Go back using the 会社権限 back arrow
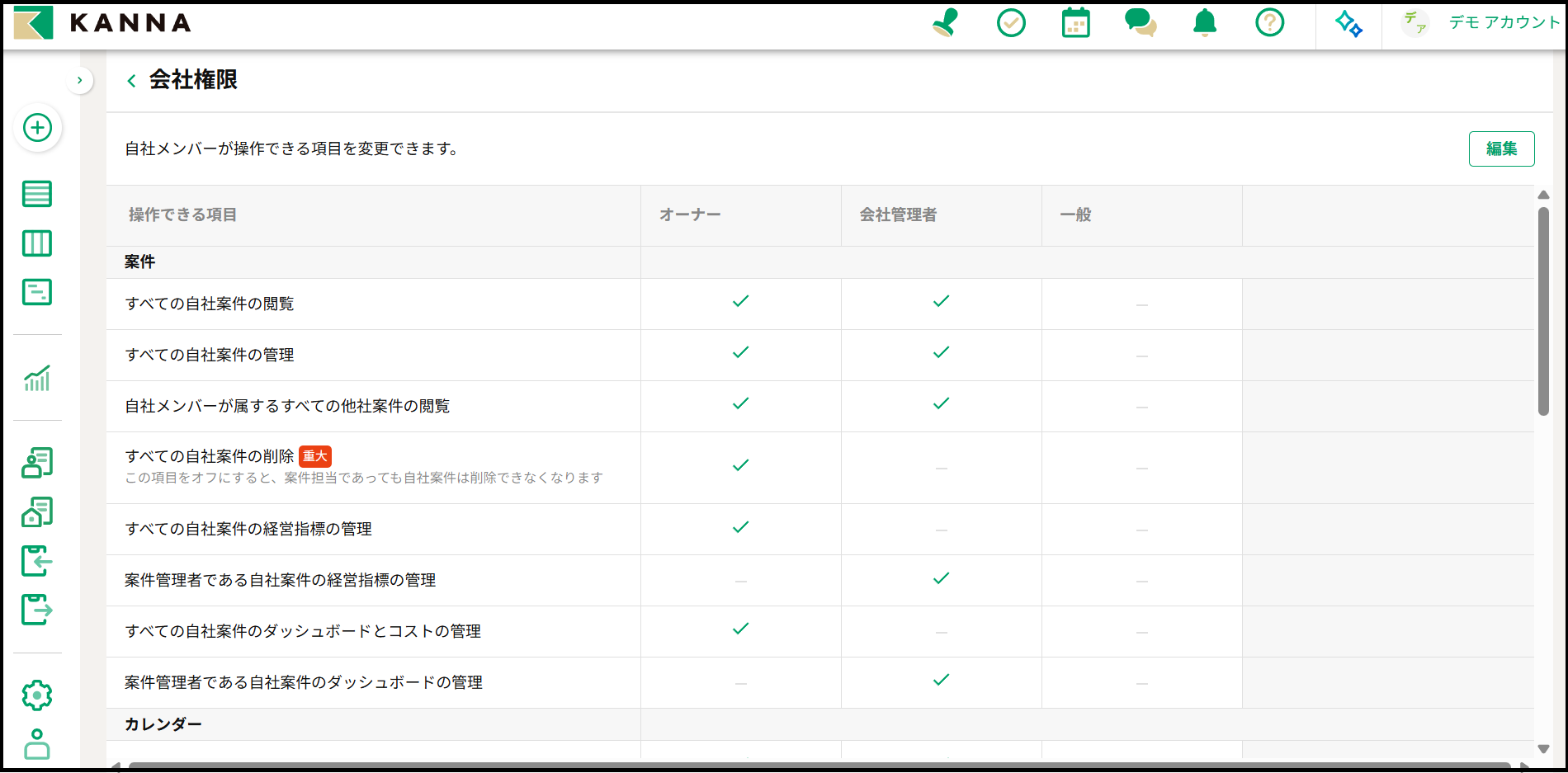Image resolution: width=1568 pixels, height=773 pixels. point(131,80)
